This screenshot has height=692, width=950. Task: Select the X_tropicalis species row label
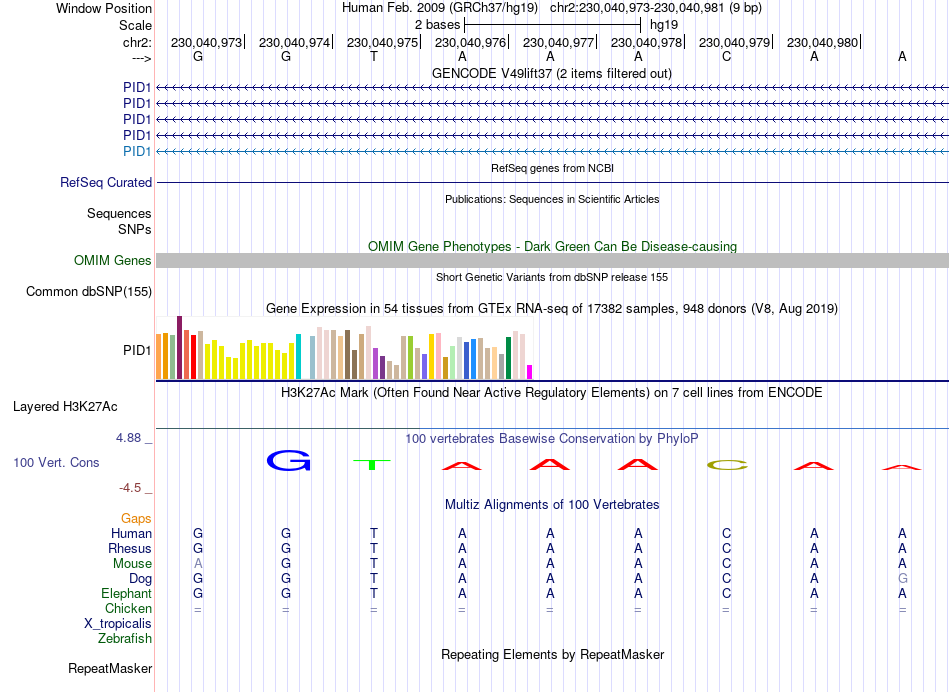coord(118,624)
